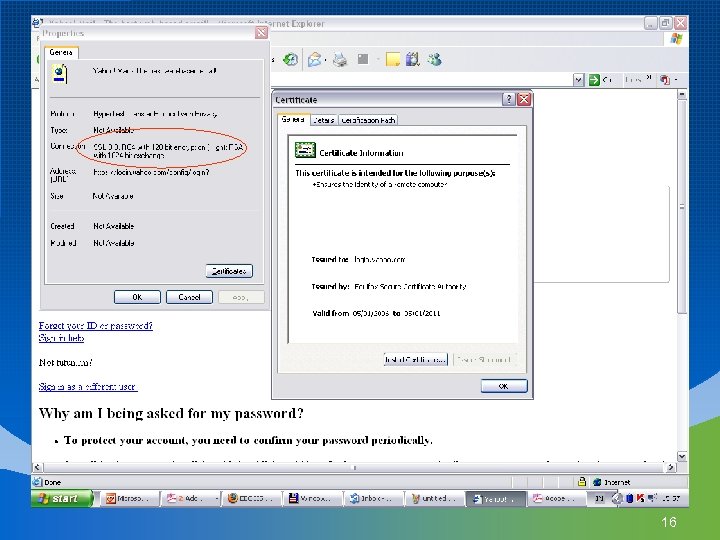720x540 pixels.
Task: Switch to the untitled taskbar button
Action: pos(435,499)
